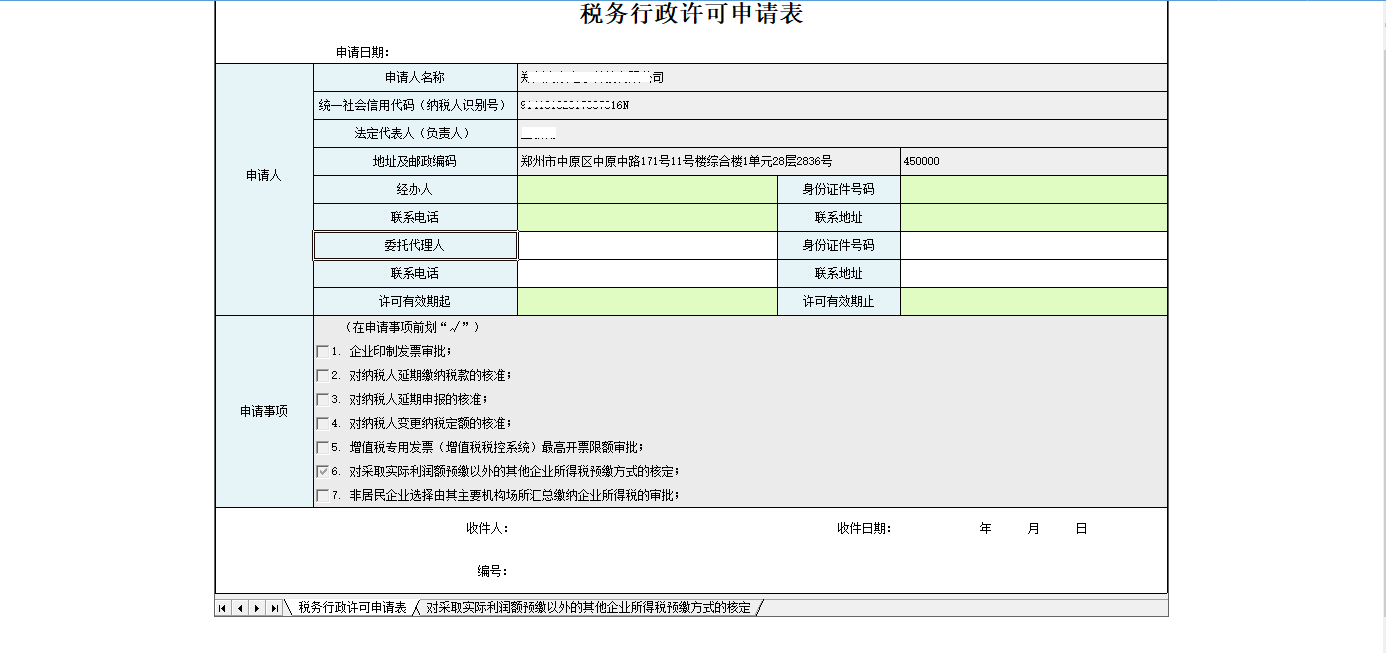Image resolution: width=1386 pixels, height=653 pixels.
Task: Select the 许可有效期止 date field
Action: click(1033, 302)
